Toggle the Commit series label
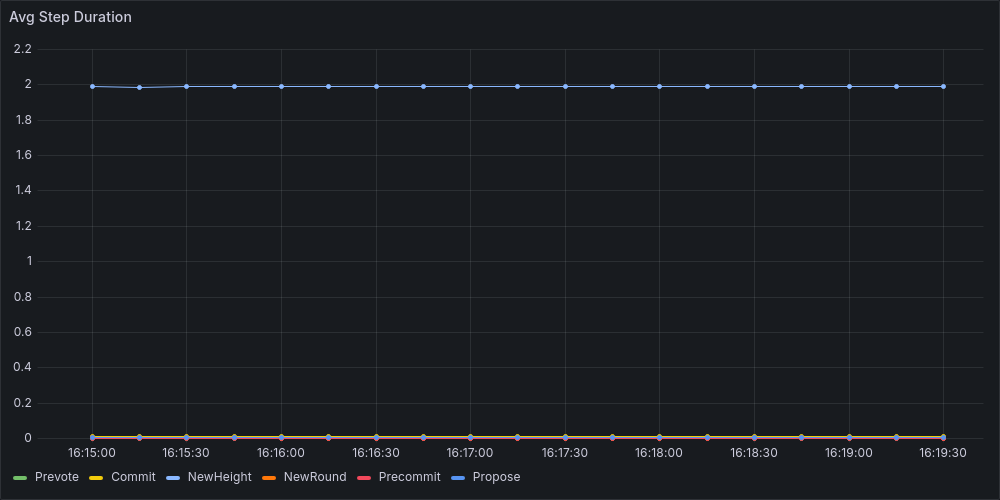 133,477
